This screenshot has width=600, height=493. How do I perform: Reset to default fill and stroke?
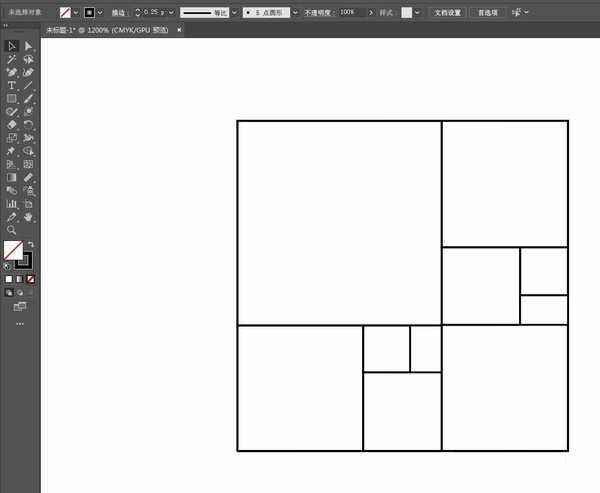(9, 267)
